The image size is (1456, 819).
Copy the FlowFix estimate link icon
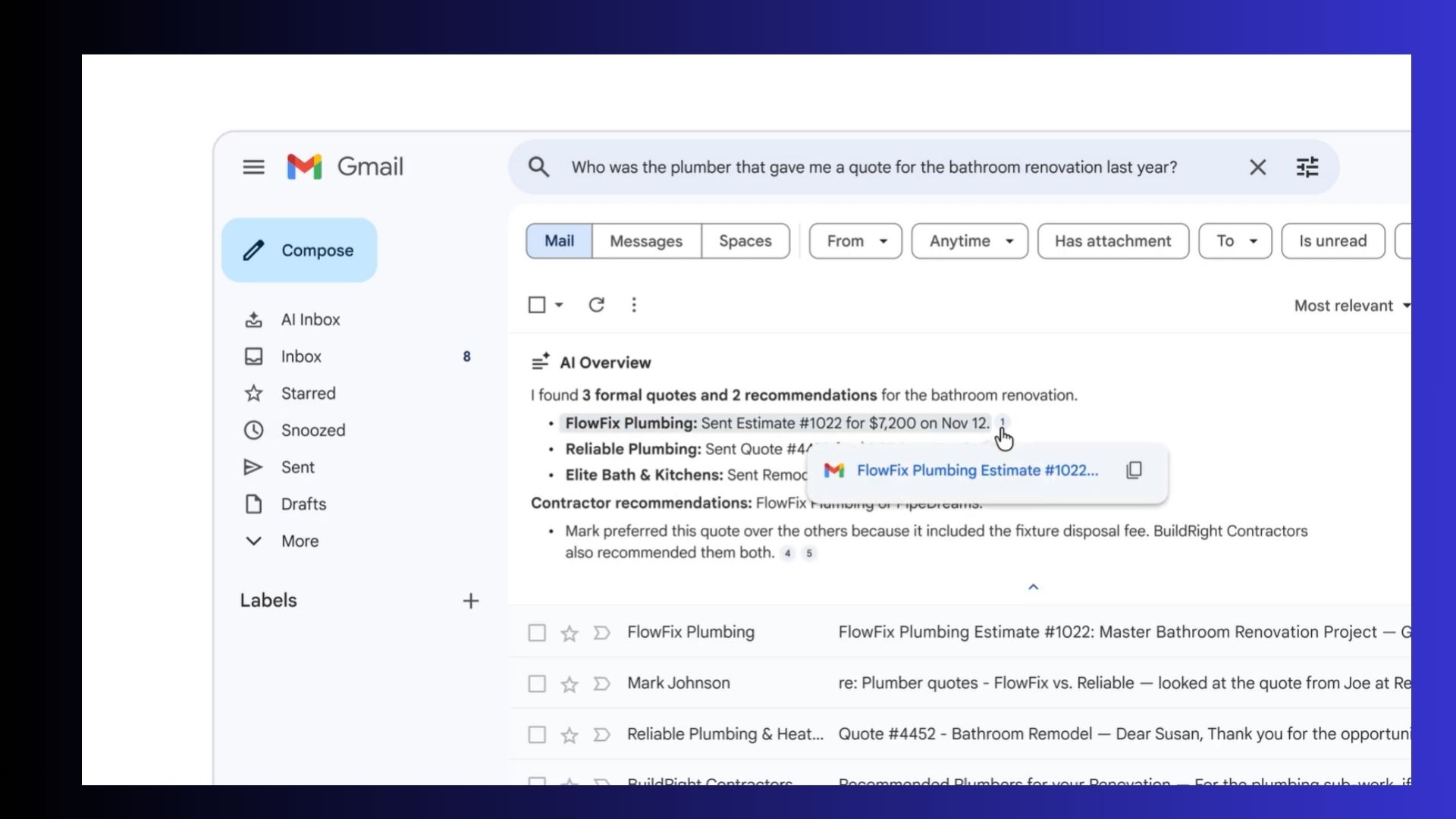[x=1134, y=470]
